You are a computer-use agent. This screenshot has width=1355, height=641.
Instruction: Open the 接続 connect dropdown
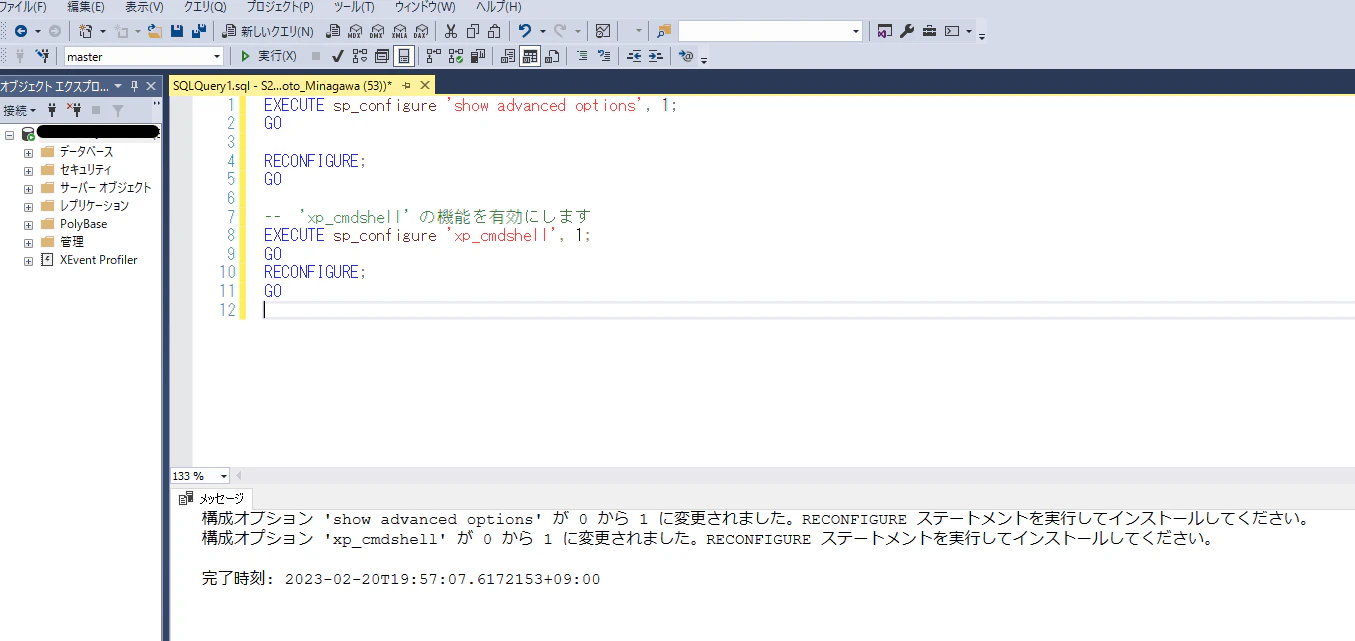pos(19,110)
